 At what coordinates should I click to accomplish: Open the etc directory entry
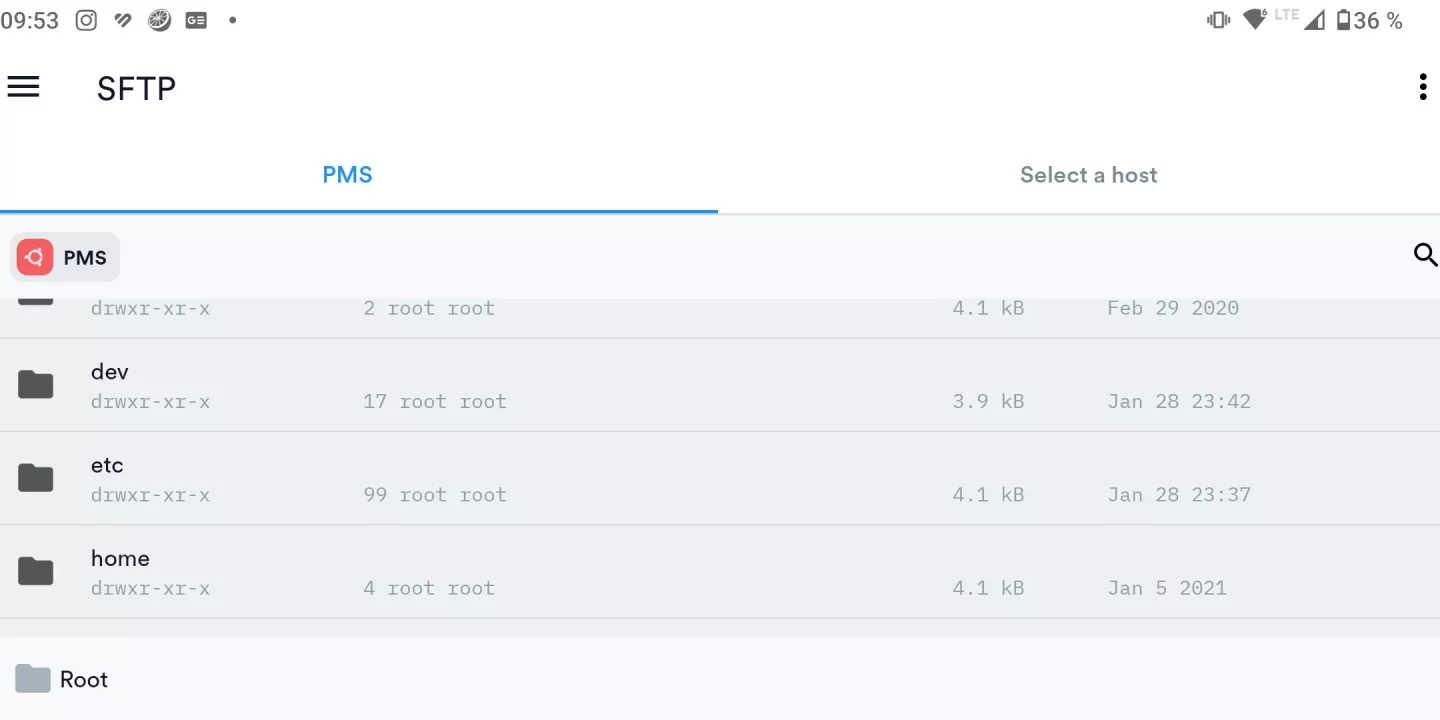point(400,478)
